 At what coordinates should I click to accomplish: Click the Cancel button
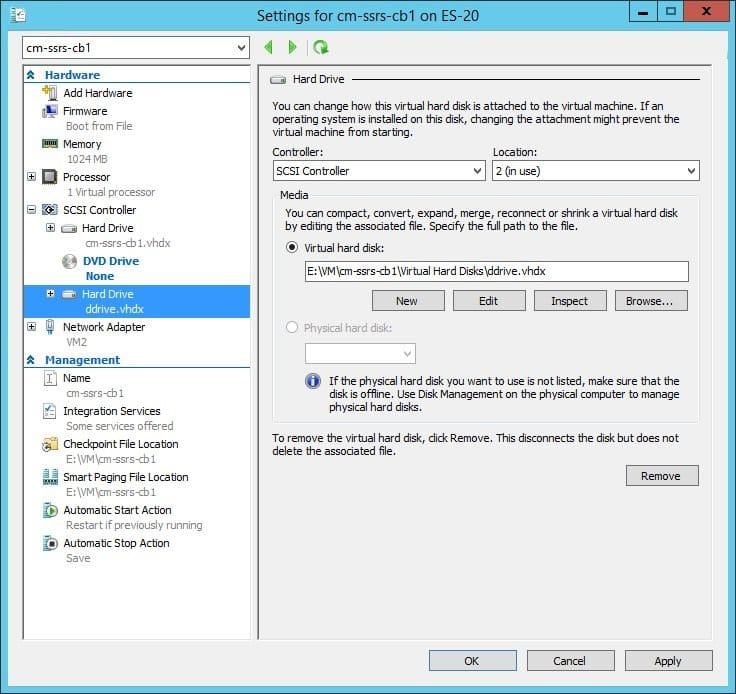(x=570, y=661)
